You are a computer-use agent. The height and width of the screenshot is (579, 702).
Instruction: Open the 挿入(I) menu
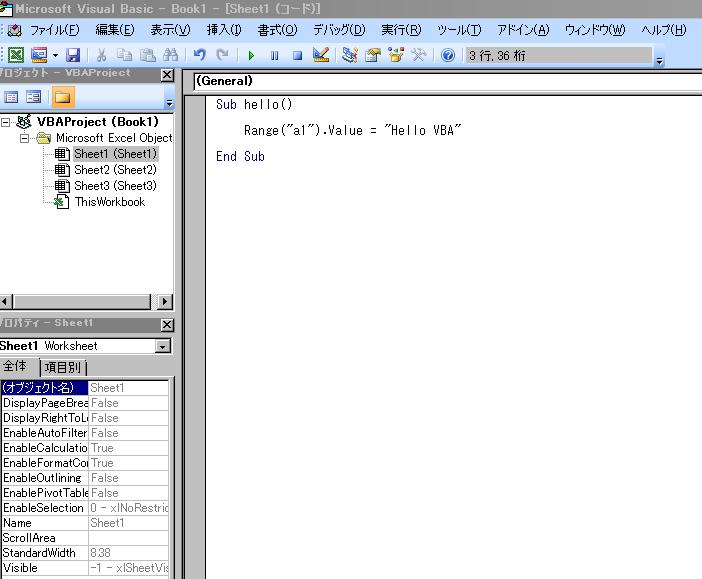tap(224, 30)
